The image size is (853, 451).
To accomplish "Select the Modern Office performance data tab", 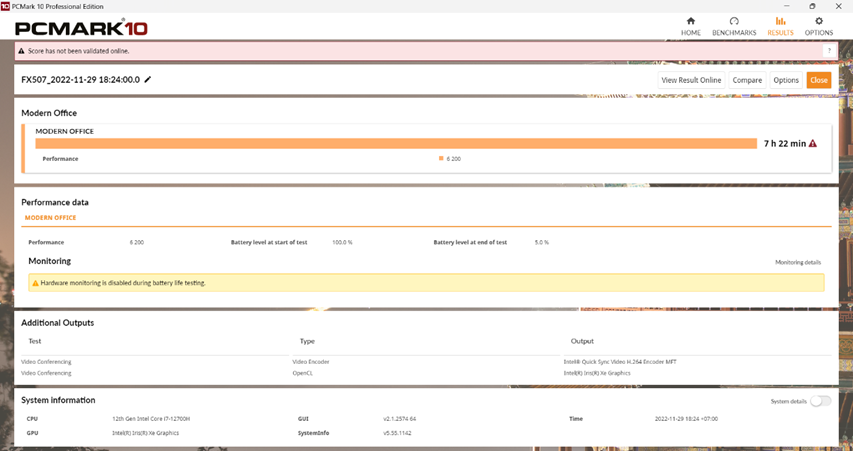I will pos(50,217).
